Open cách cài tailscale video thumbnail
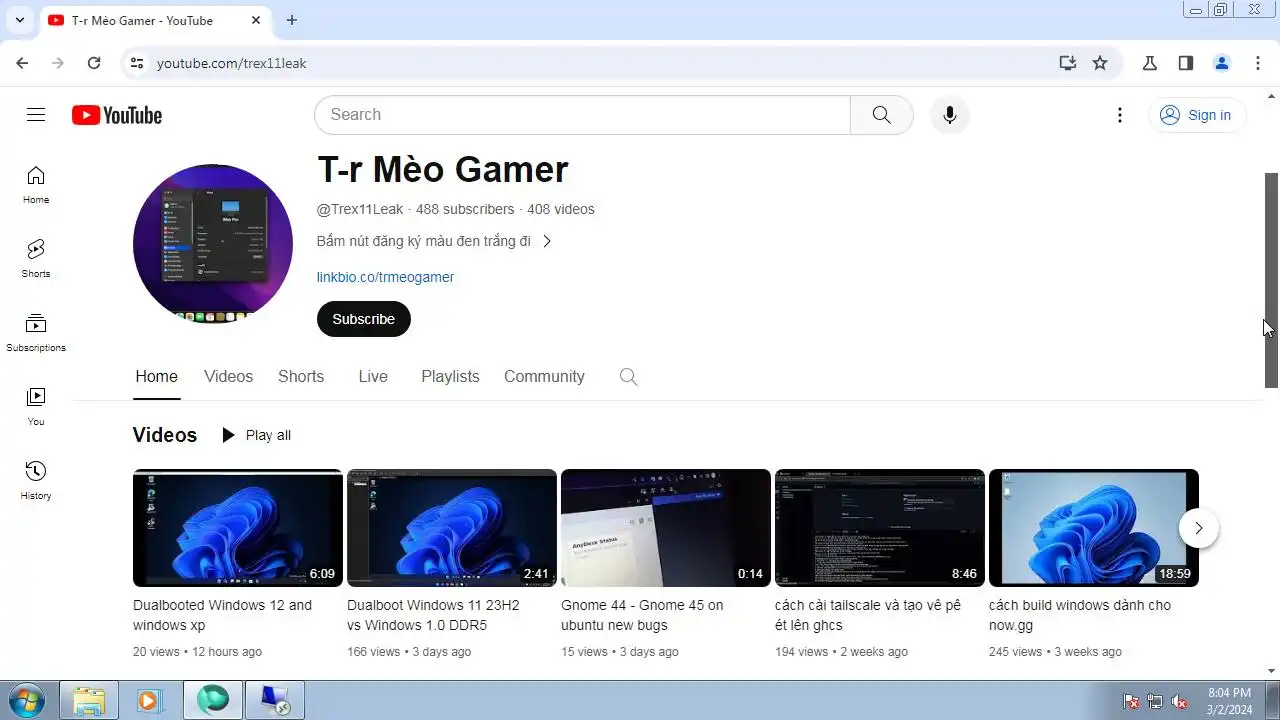 pyautogui.click(x=880, y=528)
